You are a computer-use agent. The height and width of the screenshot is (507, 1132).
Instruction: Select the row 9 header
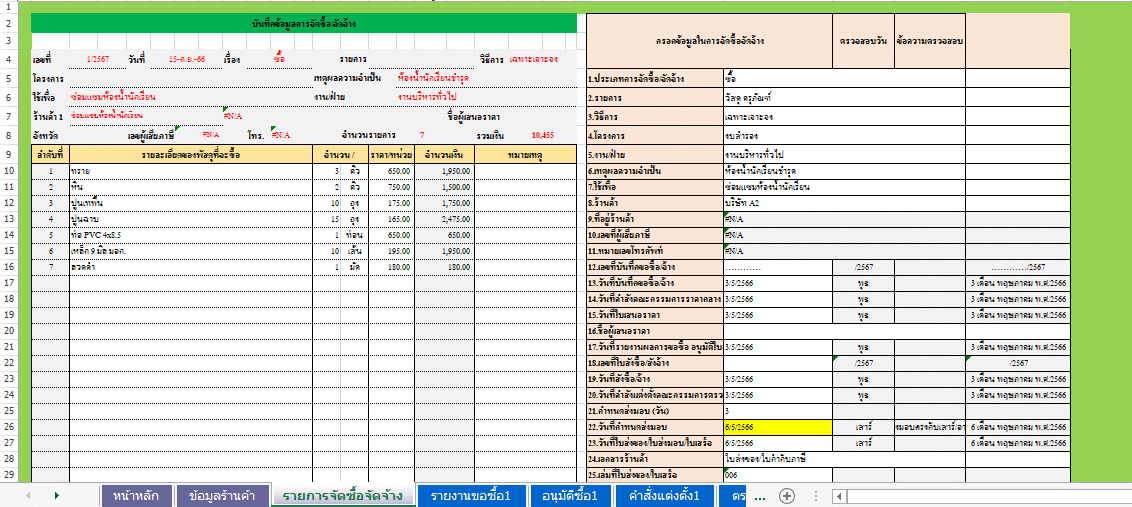pyautogui.click(x=9, y=154)
